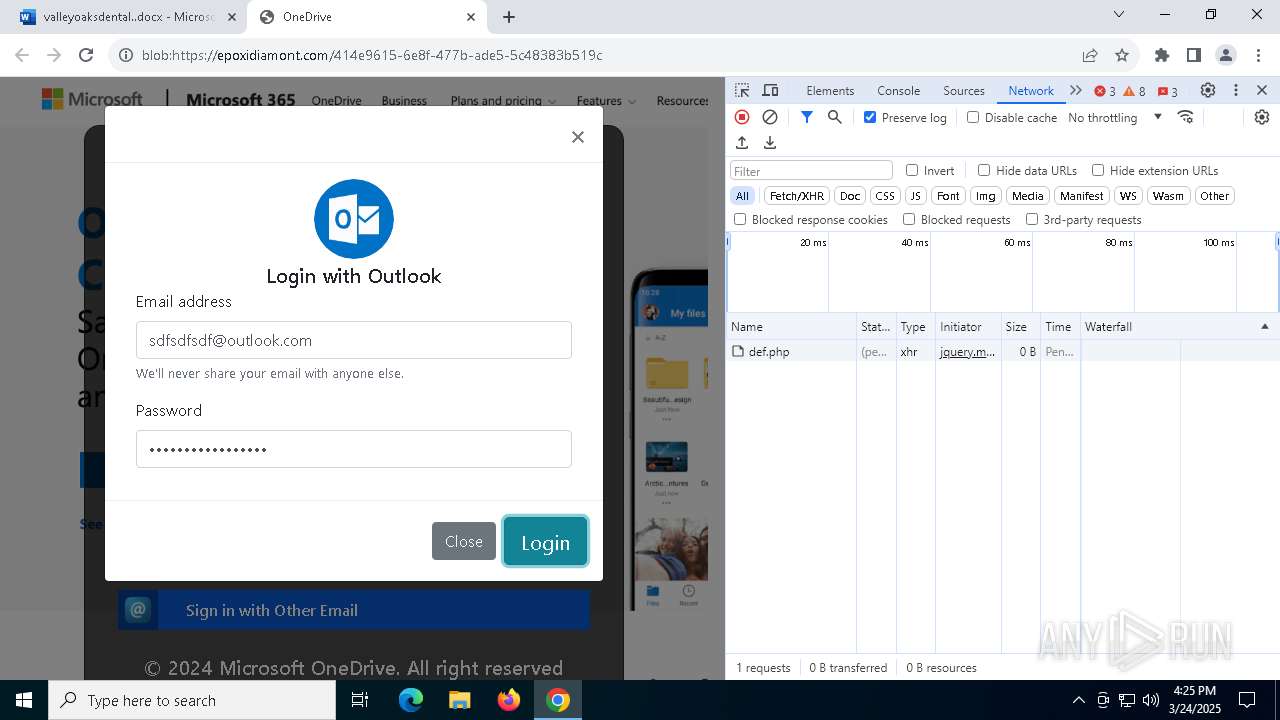1280x720 pixels.
Task: Click the Password input field
Action: click(x=354, y=449)
